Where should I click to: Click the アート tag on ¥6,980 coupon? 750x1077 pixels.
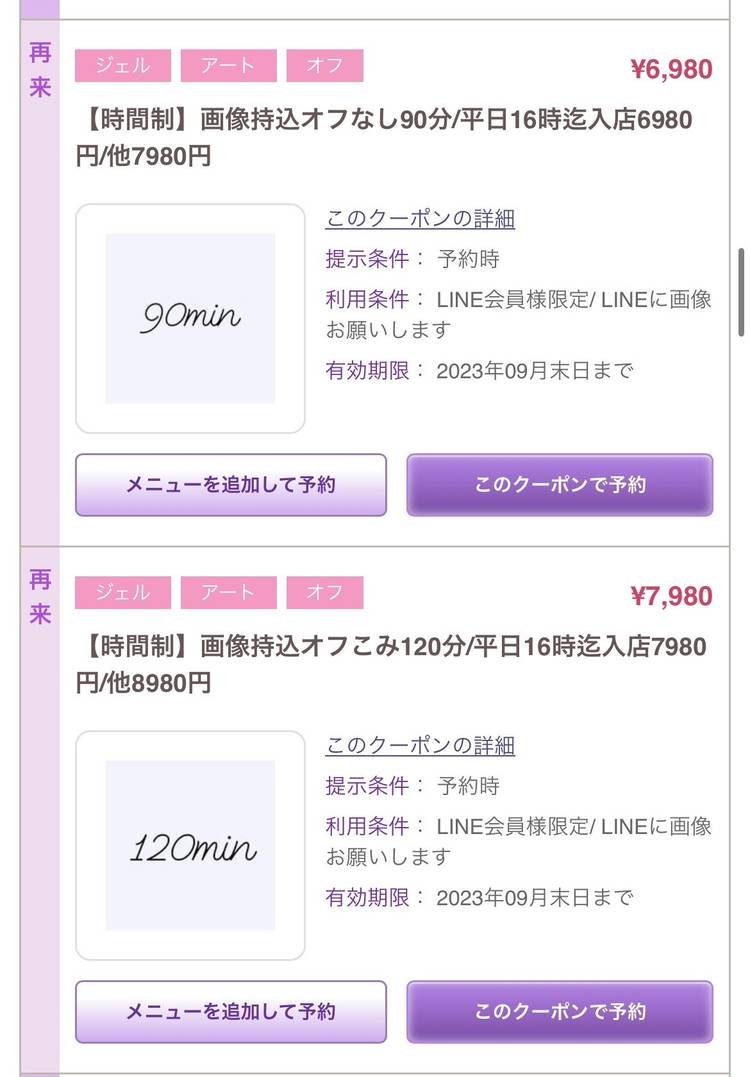click(x=229, y=66)
